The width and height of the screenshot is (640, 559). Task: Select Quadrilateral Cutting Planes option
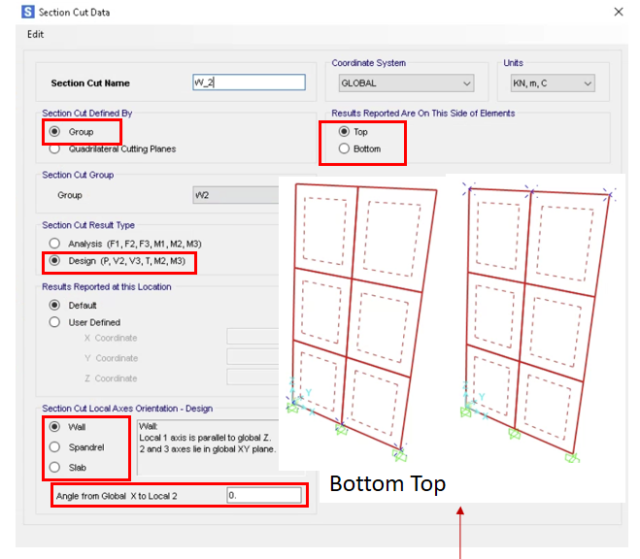point(54,149)
